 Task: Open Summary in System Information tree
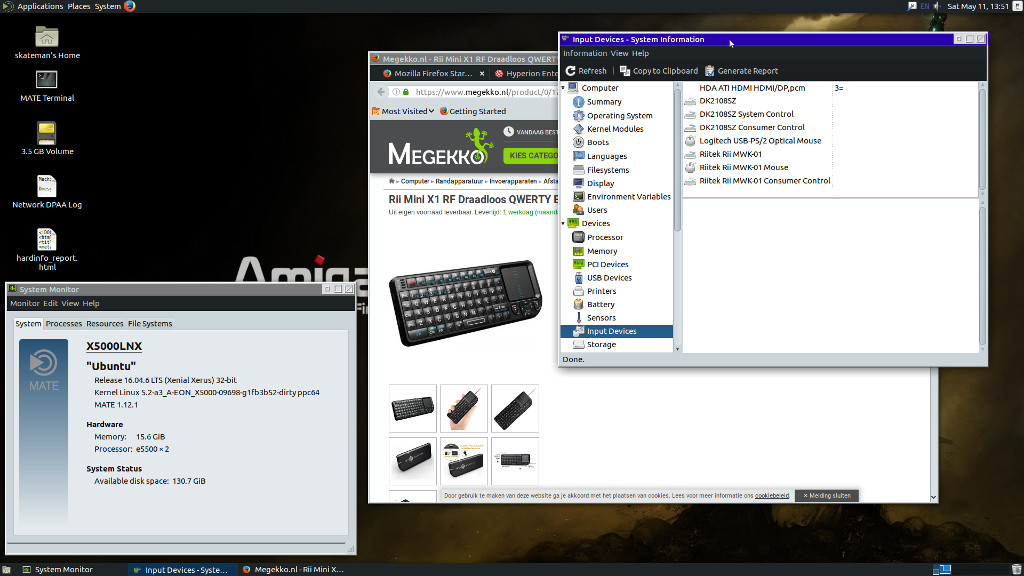point(604,102)
